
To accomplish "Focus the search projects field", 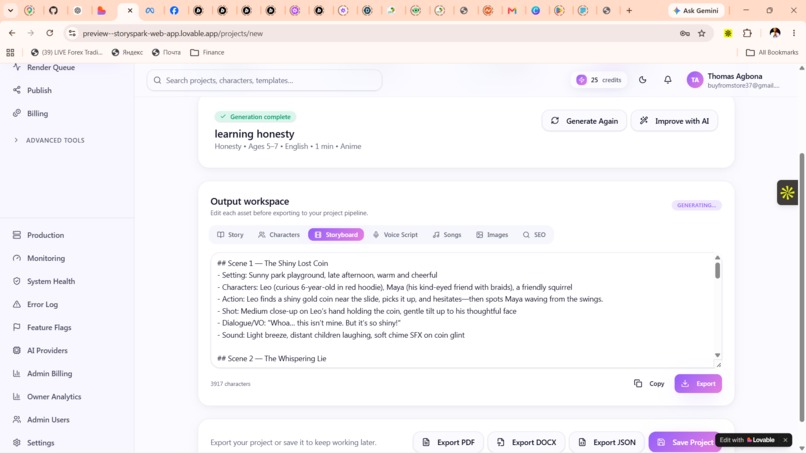I will click(x=264, y=80).
